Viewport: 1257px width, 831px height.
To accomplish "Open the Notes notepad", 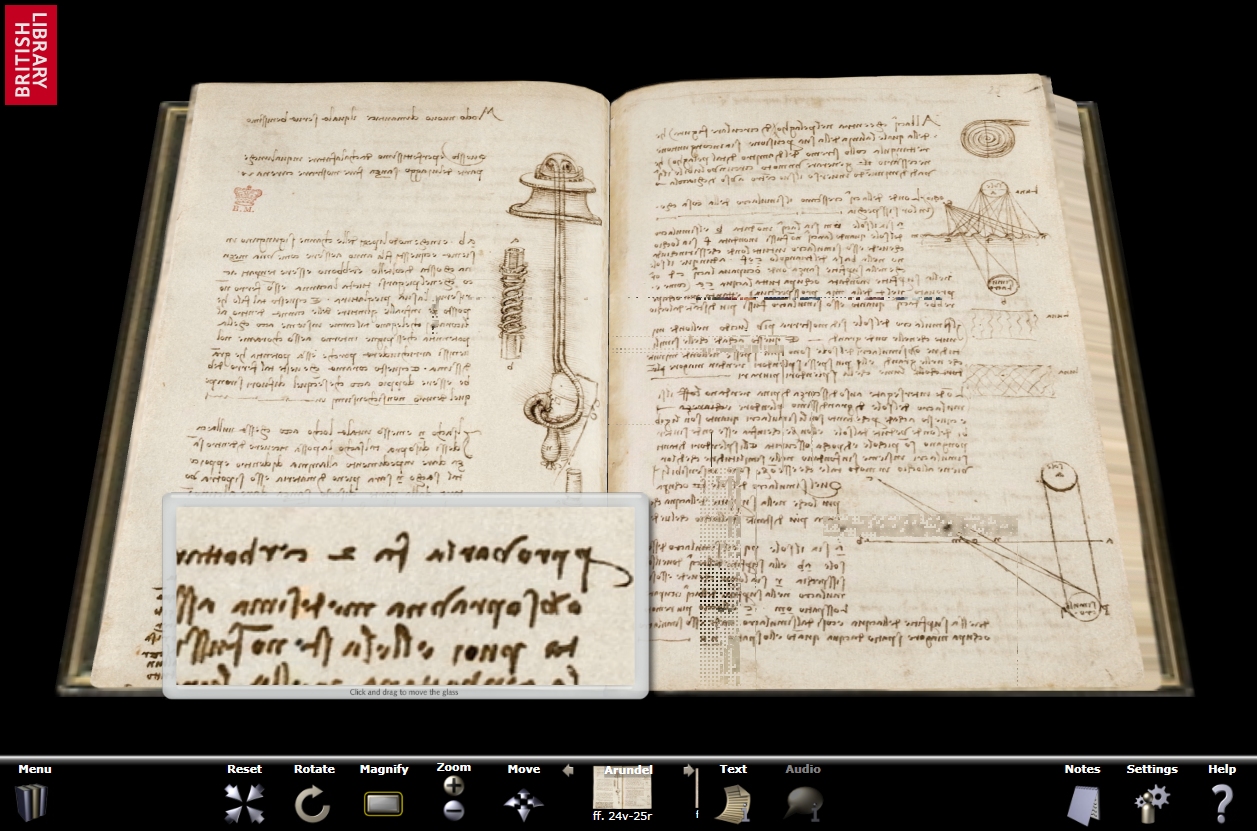I will click(x=1082, y=803).
